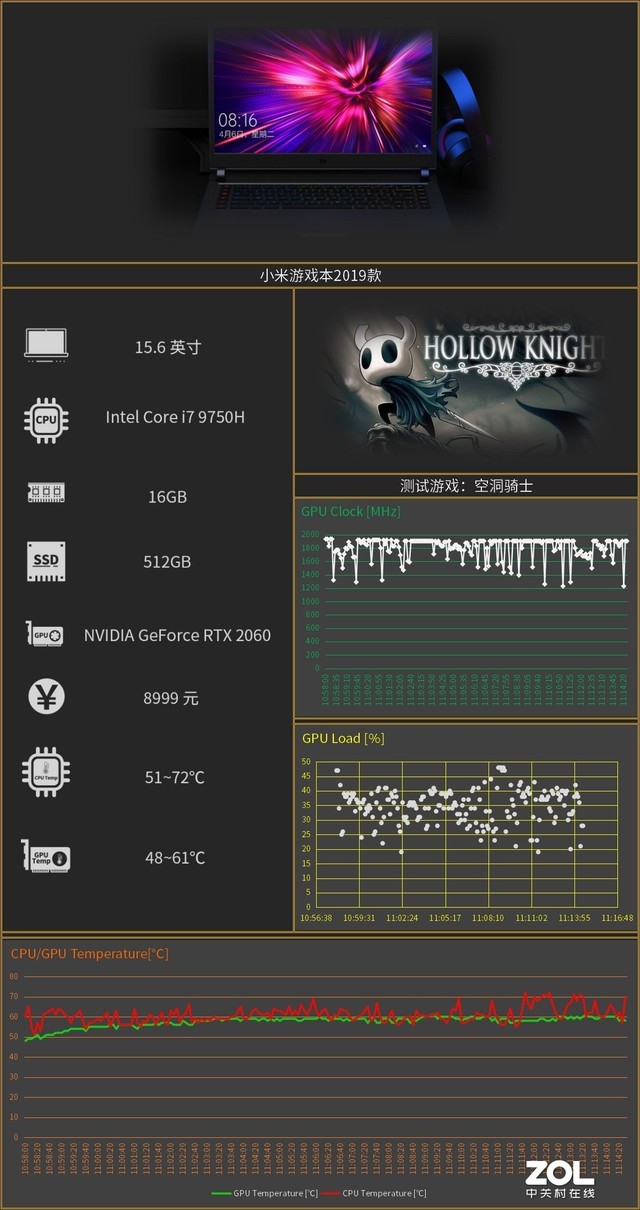Click the GPU Clock [MHz] chart title
The height and width of the screenshot is (1210, 640).
[x=350, y=511]
